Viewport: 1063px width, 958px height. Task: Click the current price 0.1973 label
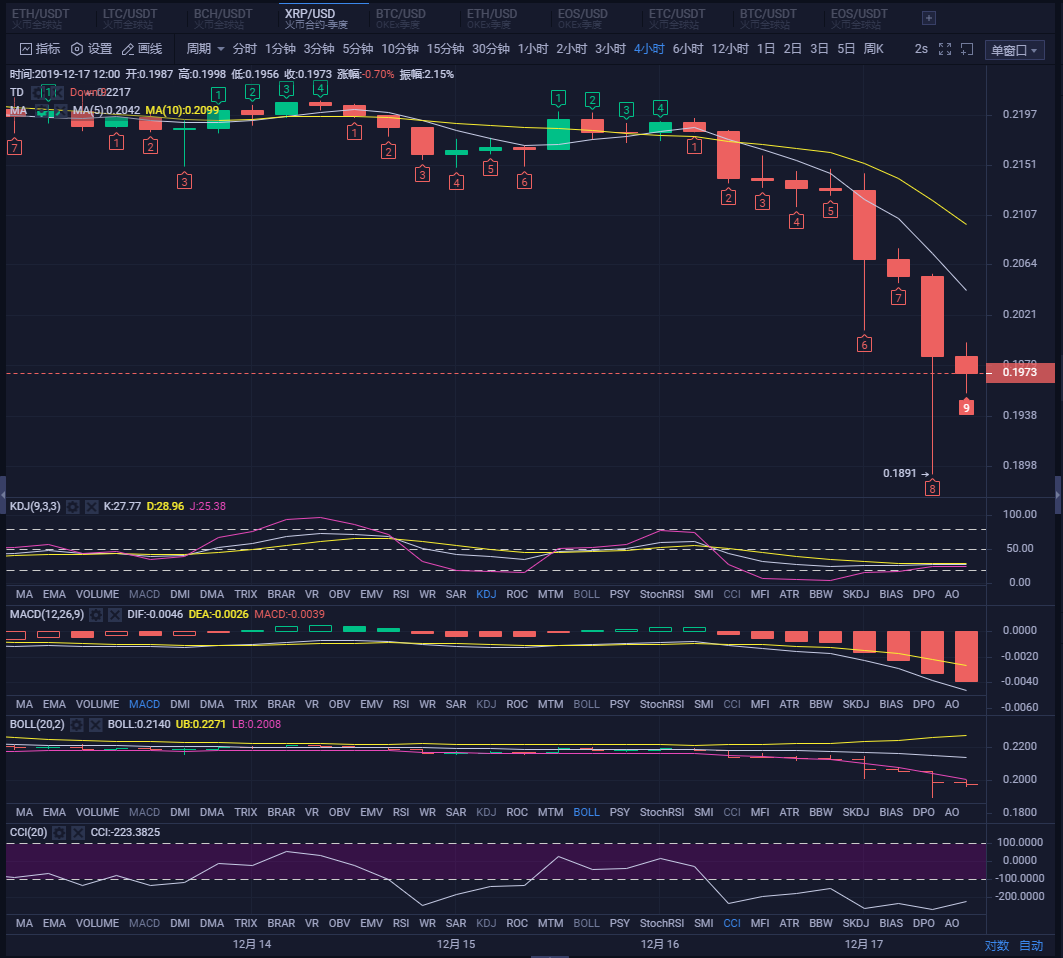tap(1019, 371)
